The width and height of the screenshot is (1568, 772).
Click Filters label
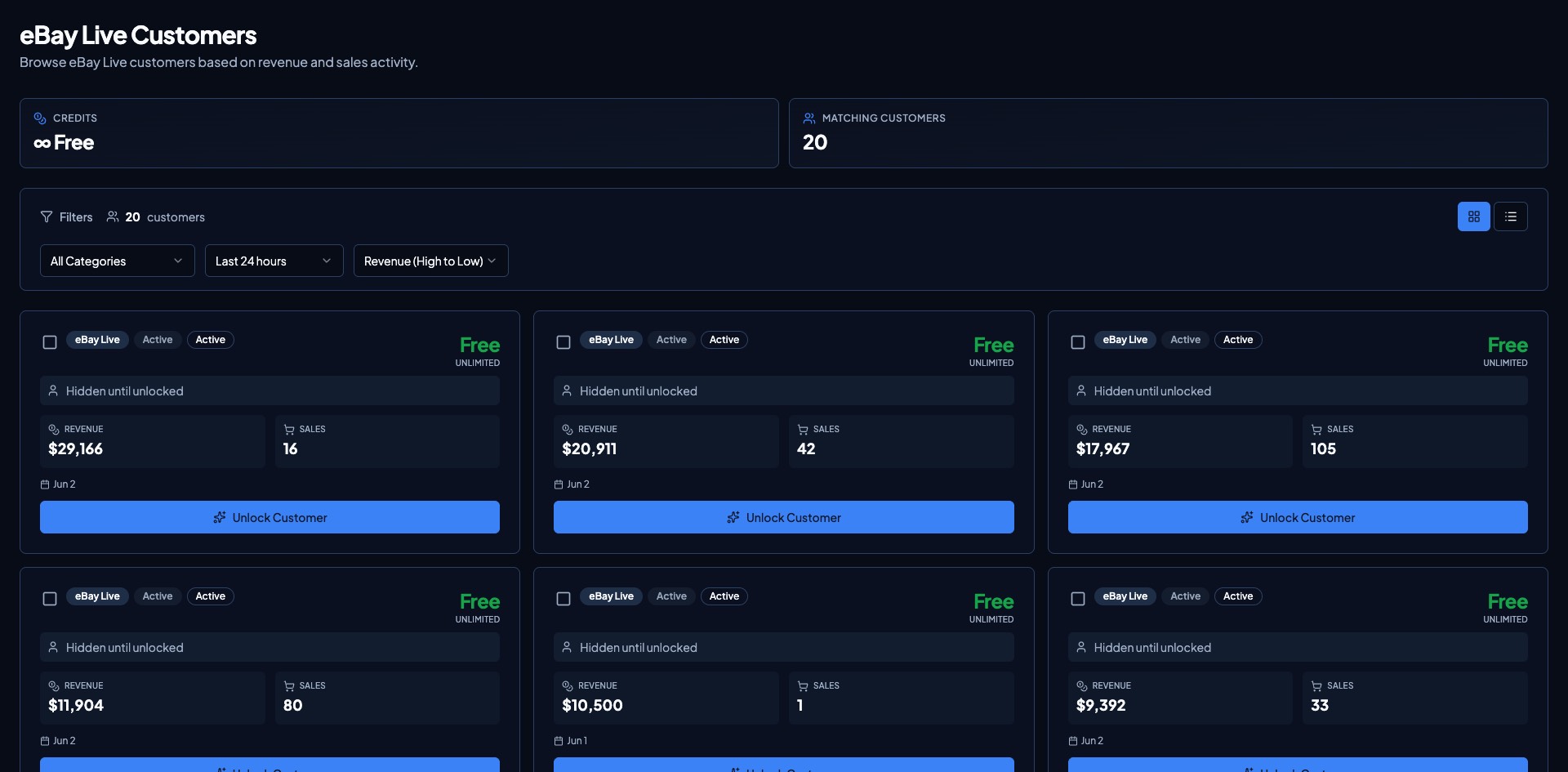(x=76, y=216)
